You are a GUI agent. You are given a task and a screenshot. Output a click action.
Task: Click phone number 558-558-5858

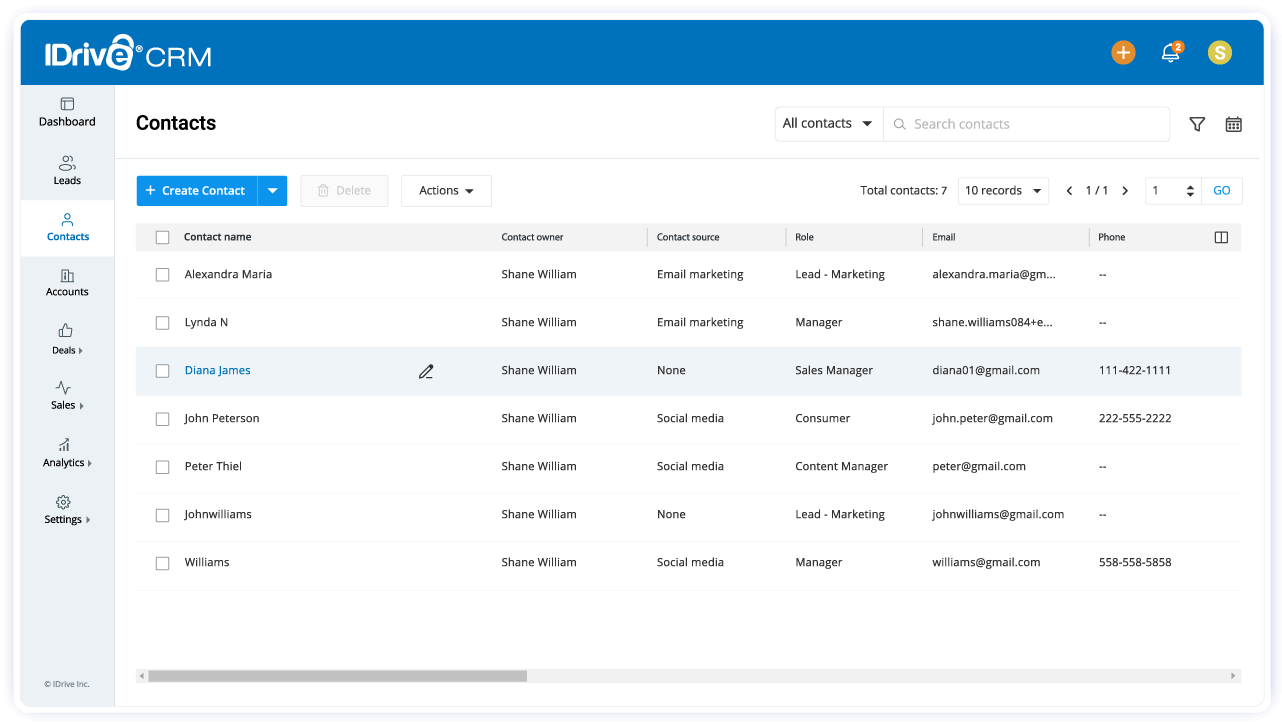tap(1135, 562)
